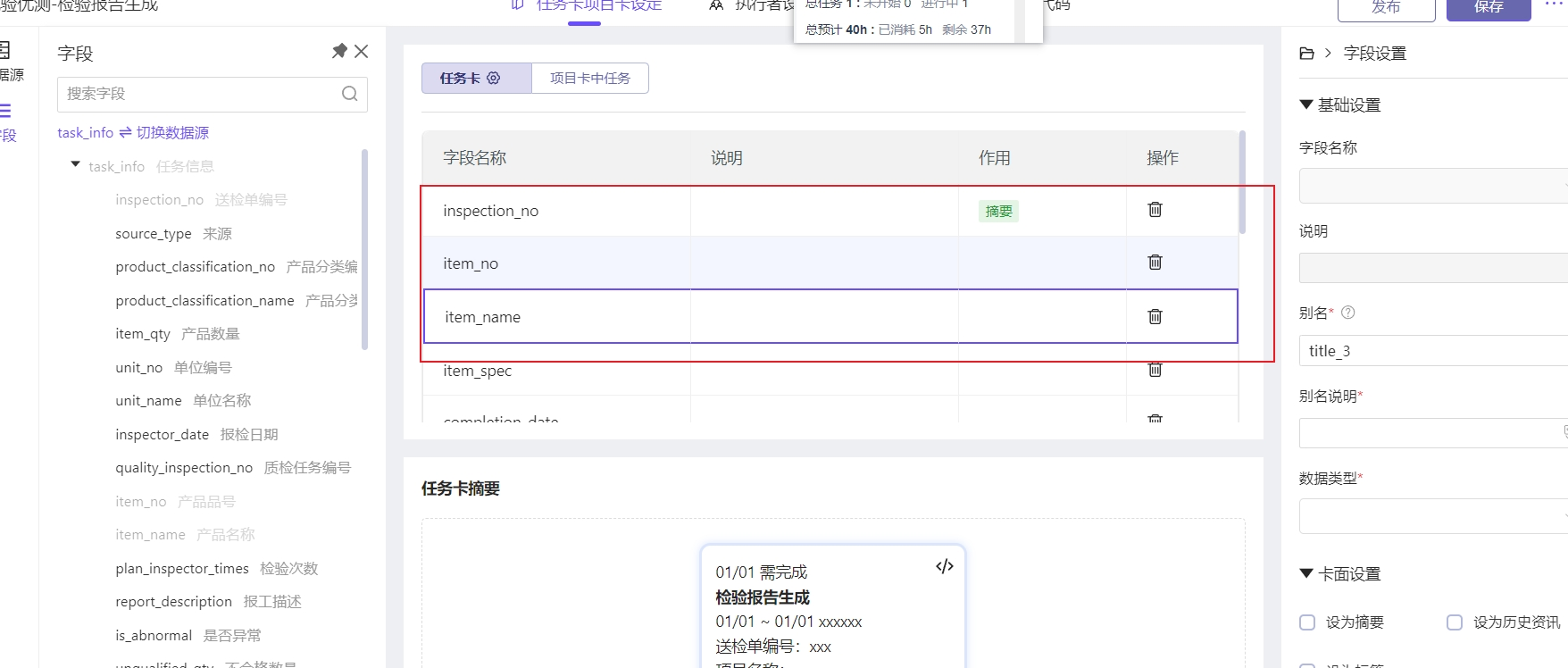Screen dimensions: 1568x668
Task: Edit the 别名 field containing title_3
Action: pyautogui.click(x=1433, y=351)
